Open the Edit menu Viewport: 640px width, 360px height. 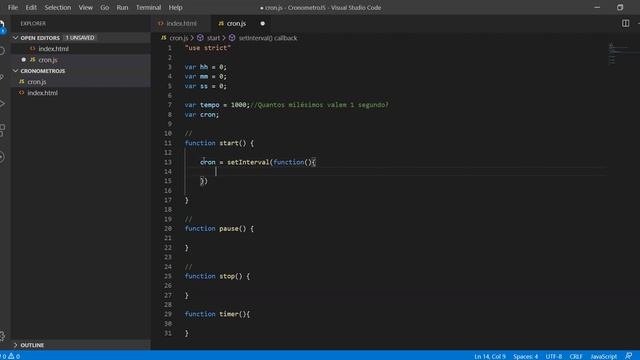tap(31, 7)
